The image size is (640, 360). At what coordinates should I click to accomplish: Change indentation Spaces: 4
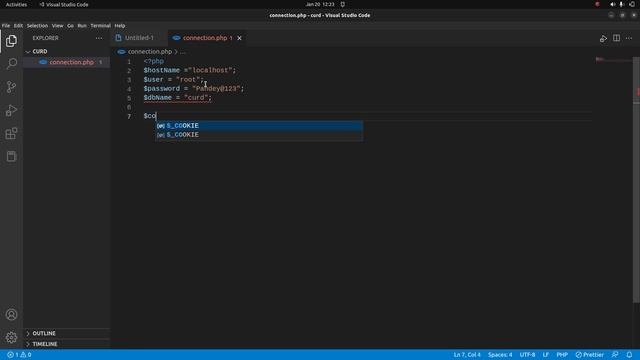(x=500, y=355)
